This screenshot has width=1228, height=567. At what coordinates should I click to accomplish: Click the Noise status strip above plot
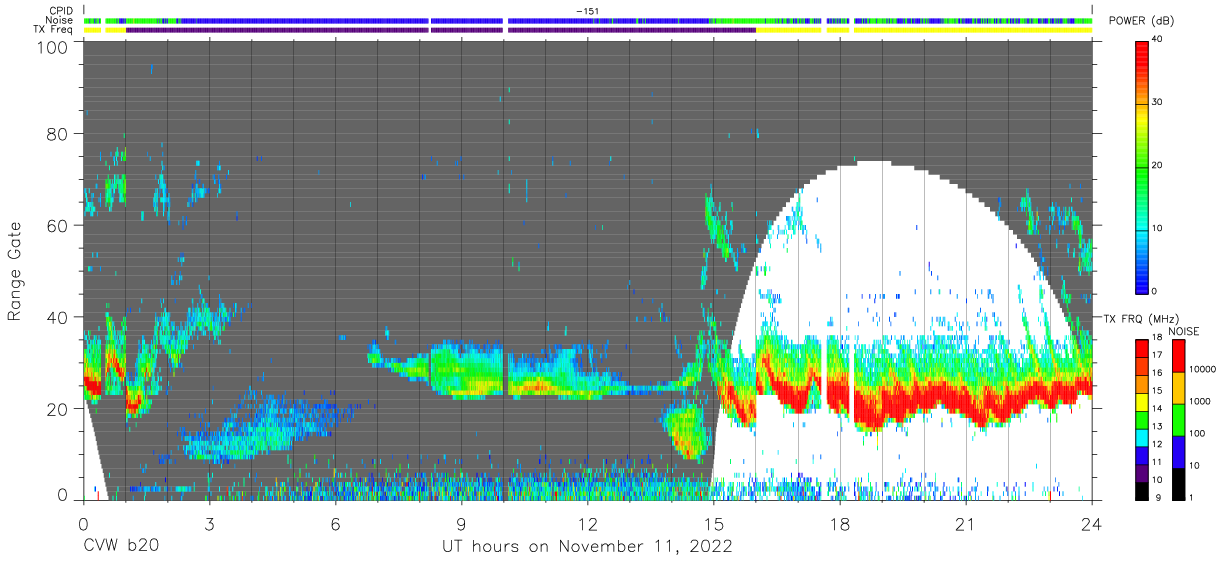(x=588, y=20)
